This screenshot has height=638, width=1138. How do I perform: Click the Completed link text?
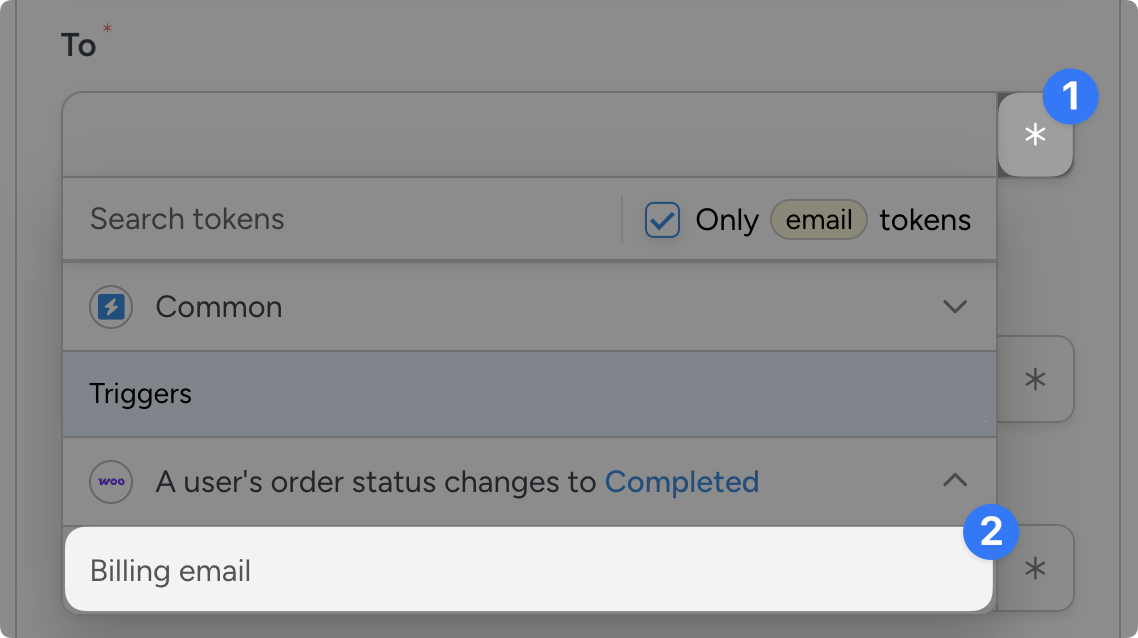(682, 482)
